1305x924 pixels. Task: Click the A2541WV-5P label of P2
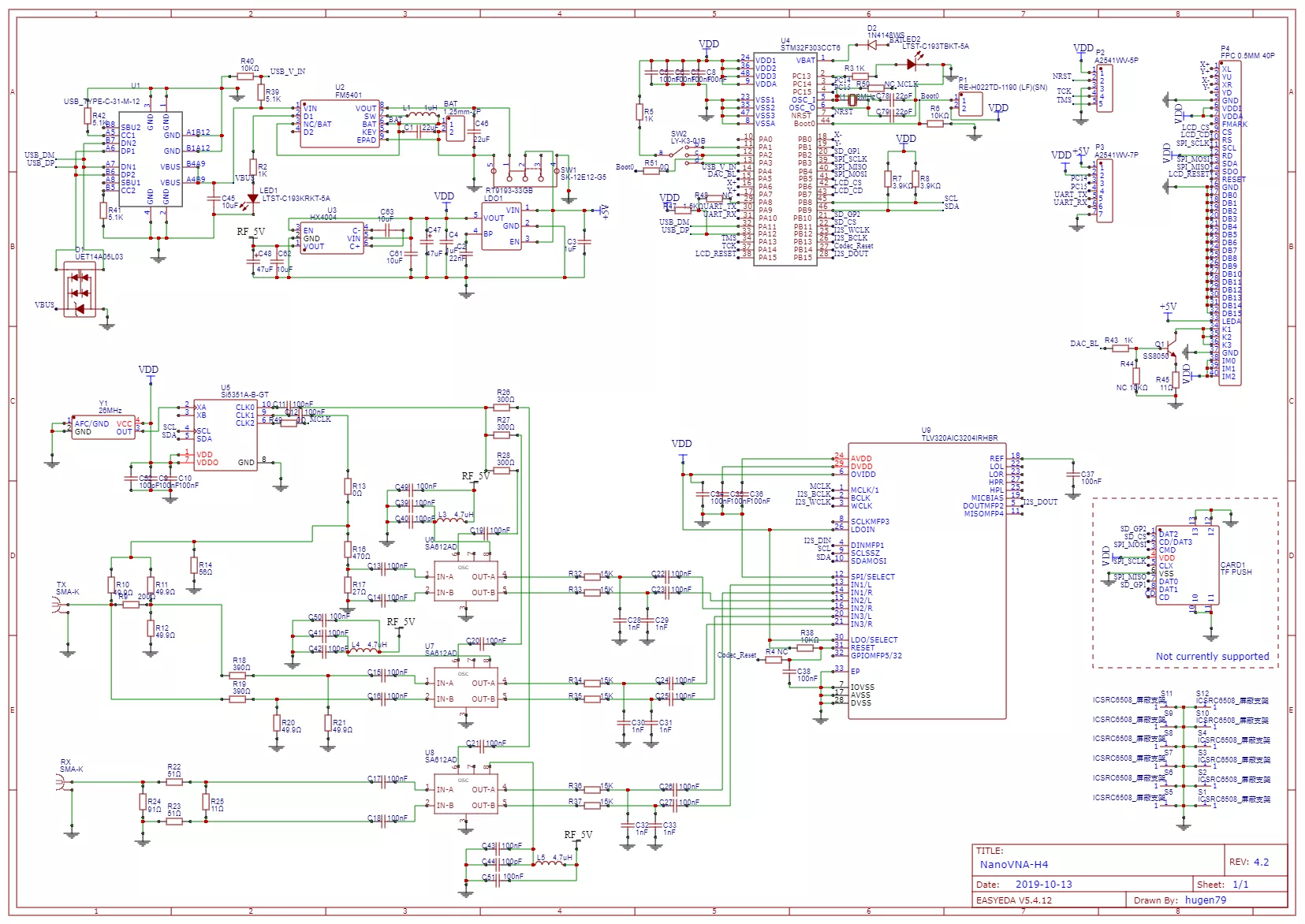[1116, 60]
